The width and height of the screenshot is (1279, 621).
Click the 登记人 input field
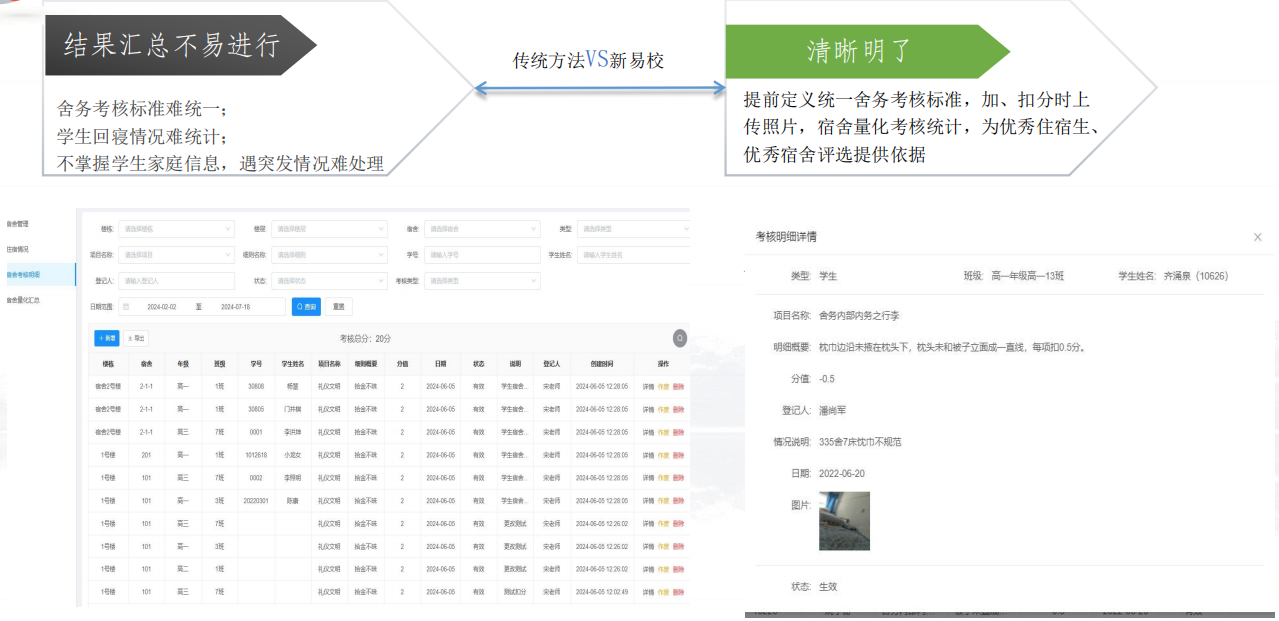point(175,281)
